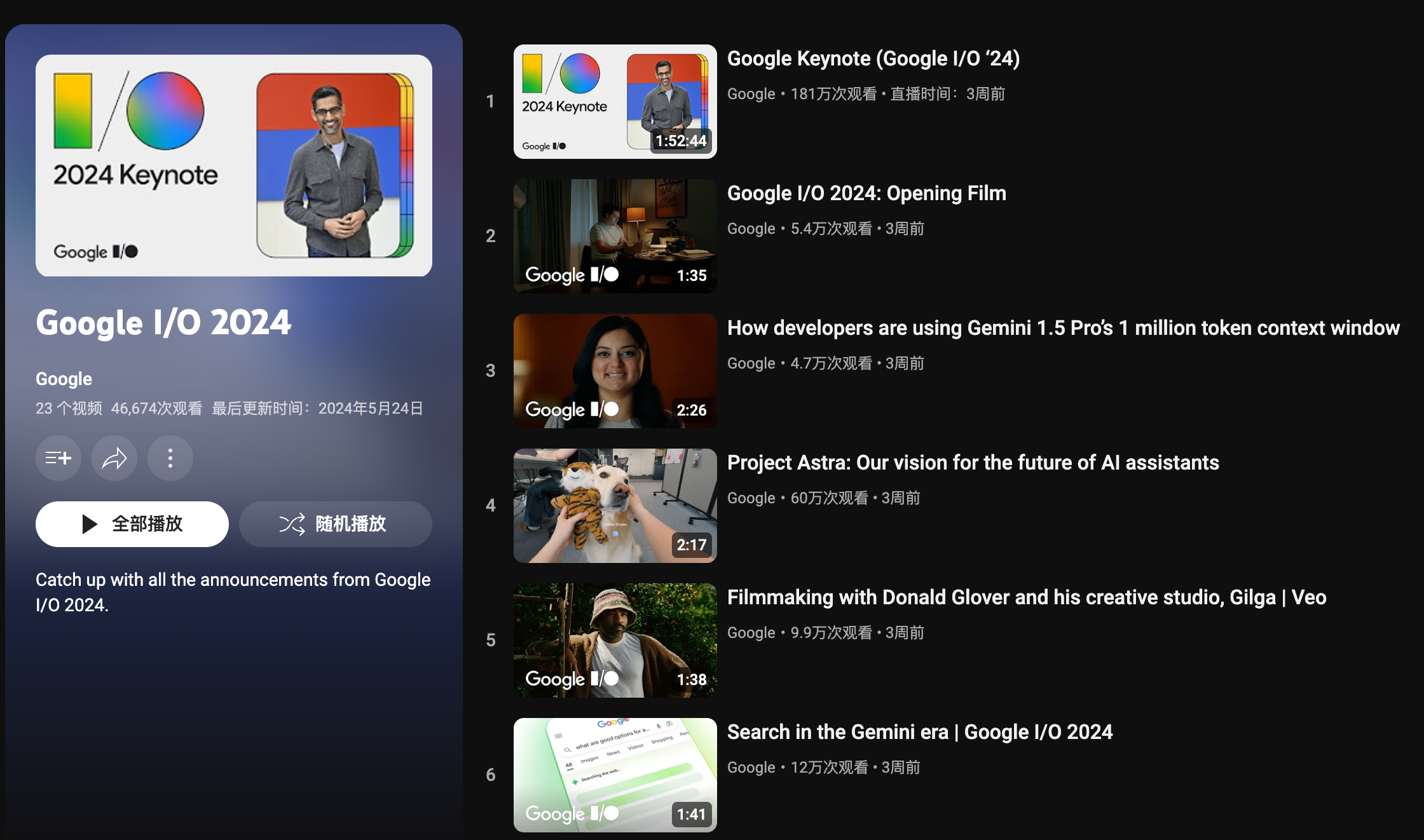
Task: Click the index number 1 beside Keynote video
Action: [x=490, y=102]
